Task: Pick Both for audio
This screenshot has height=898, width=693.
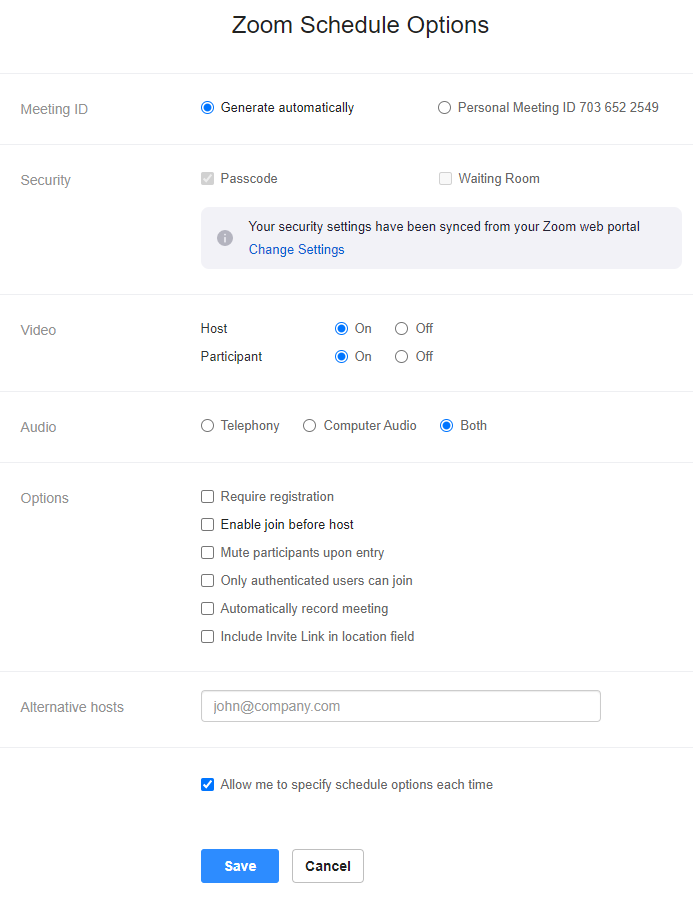Action: click(446, 426)
